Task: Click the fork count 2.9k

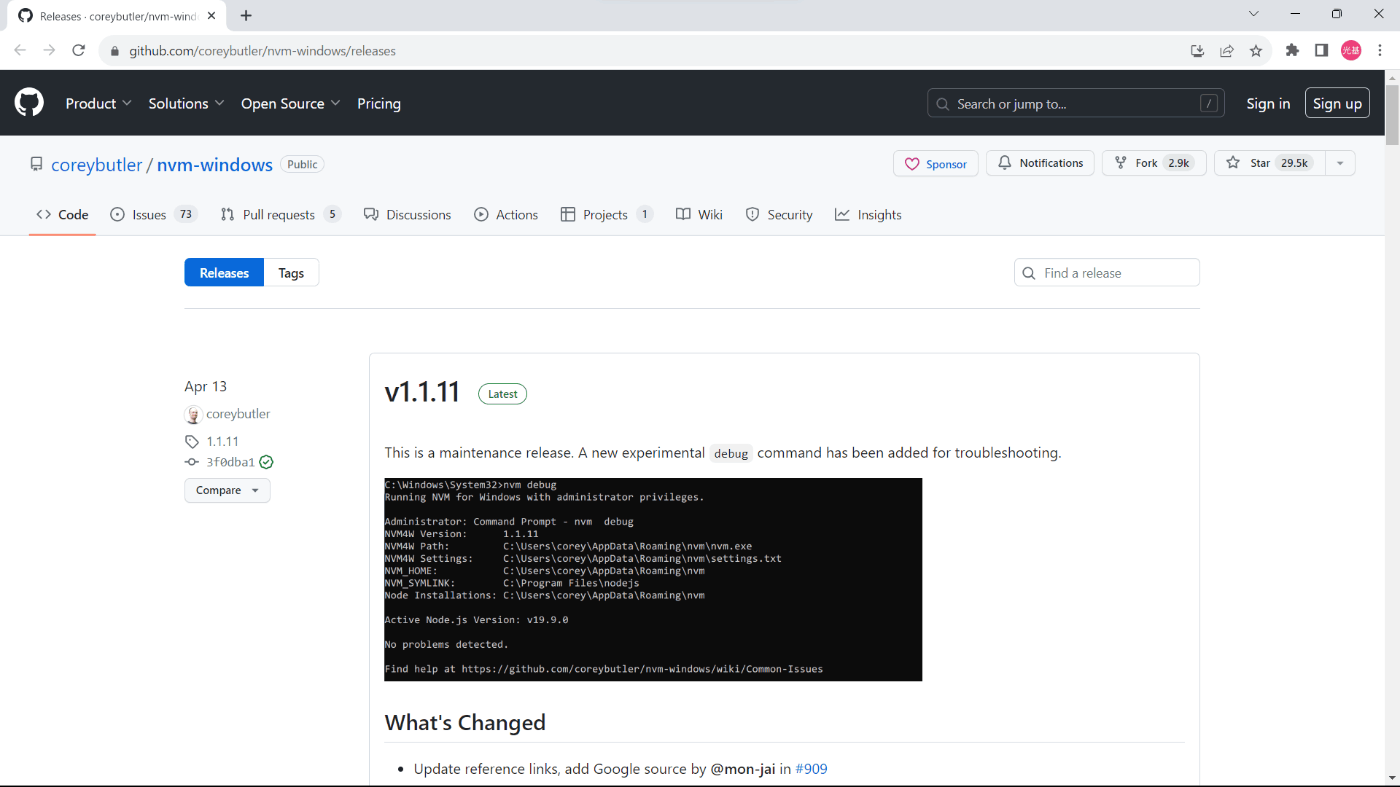Action: click(x=1179, y=163)
